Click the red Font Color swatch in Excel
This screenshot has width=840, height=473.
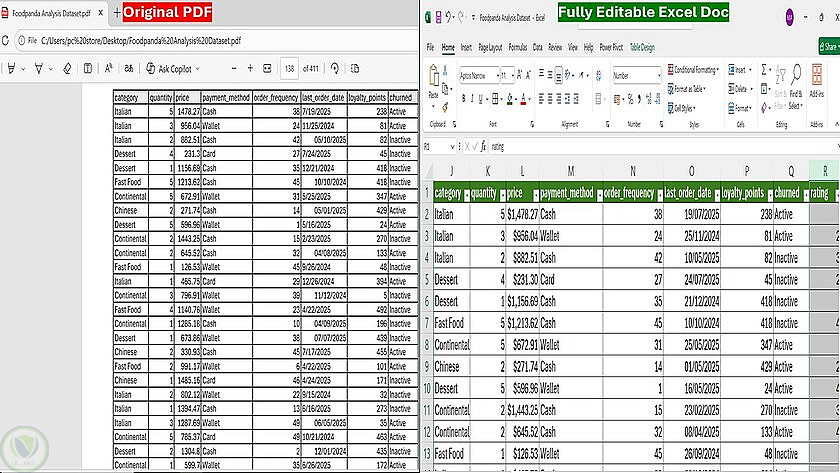coord(523,99)
